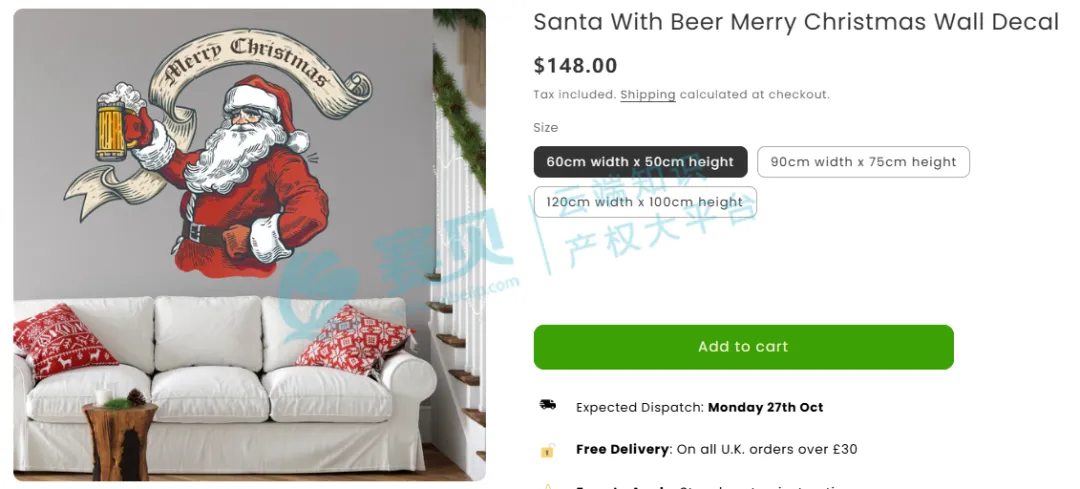The height and width of the screenshot is (489, 1080).
Task: Click the Free Delivery U.K. orders text
Action: pos(716,450)
